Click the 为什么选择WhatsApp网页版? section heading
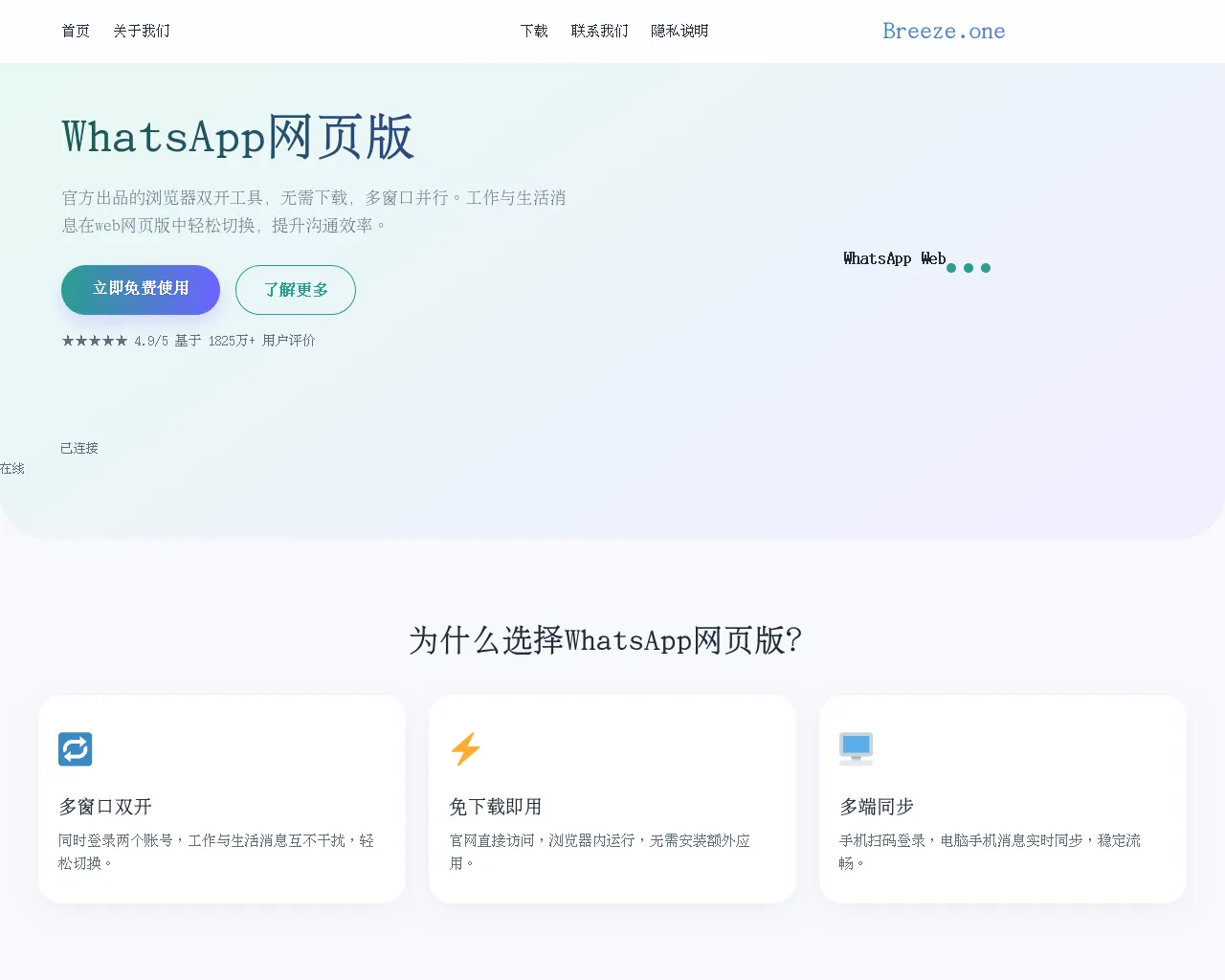The image size is (1225, 980). pyautogui.click(x=605, y=640)
